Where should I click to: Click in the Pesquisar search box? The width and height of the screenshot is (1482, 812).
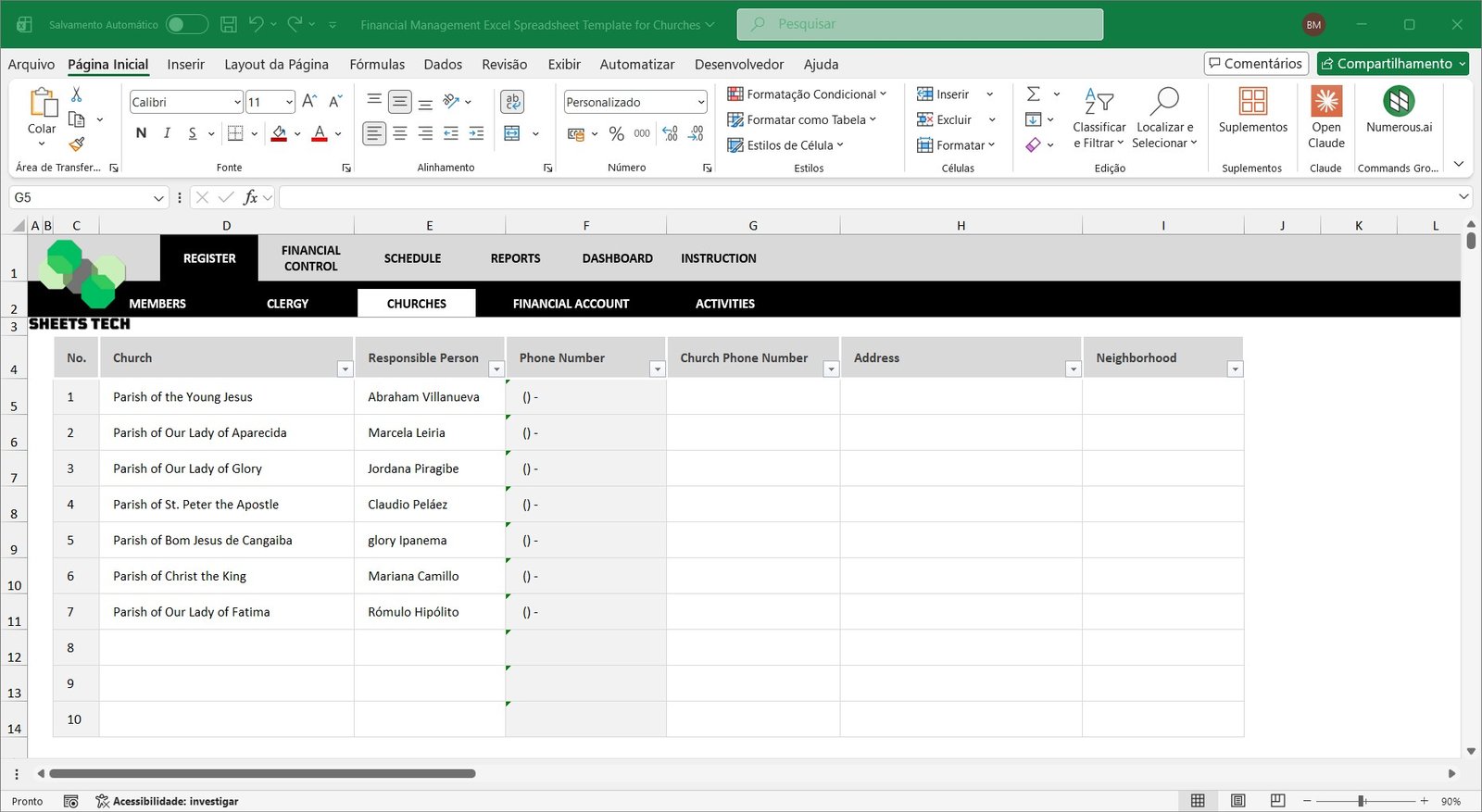pyautogui.click(x=919, y=24)
